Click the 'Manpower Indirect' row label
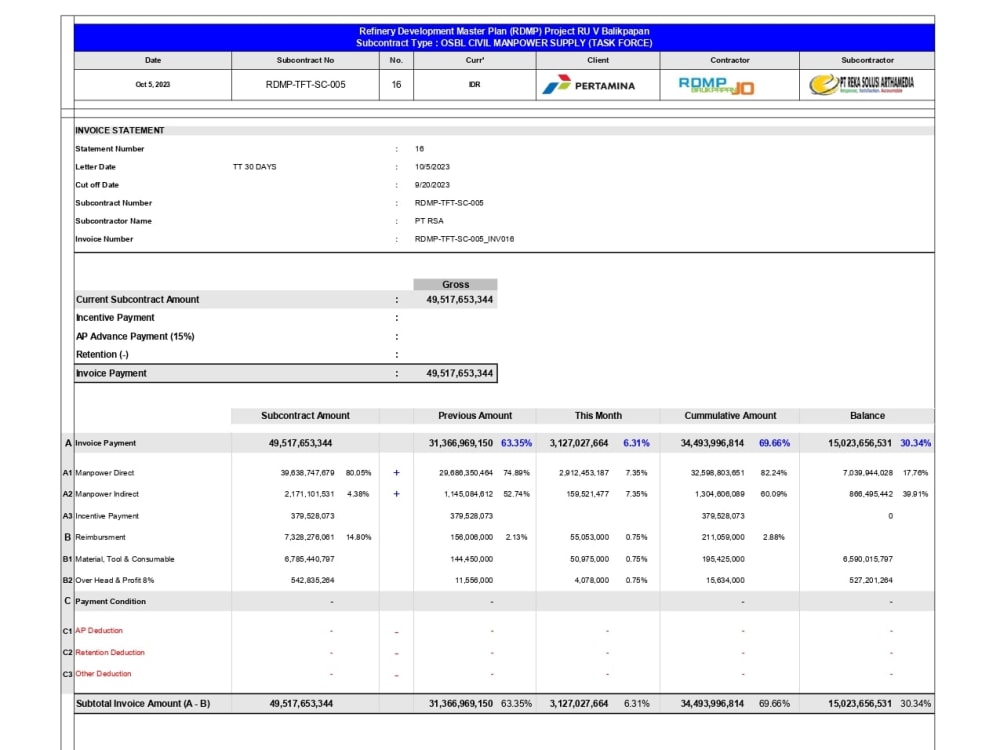The image size is (1000, 750). coord(107,494)
